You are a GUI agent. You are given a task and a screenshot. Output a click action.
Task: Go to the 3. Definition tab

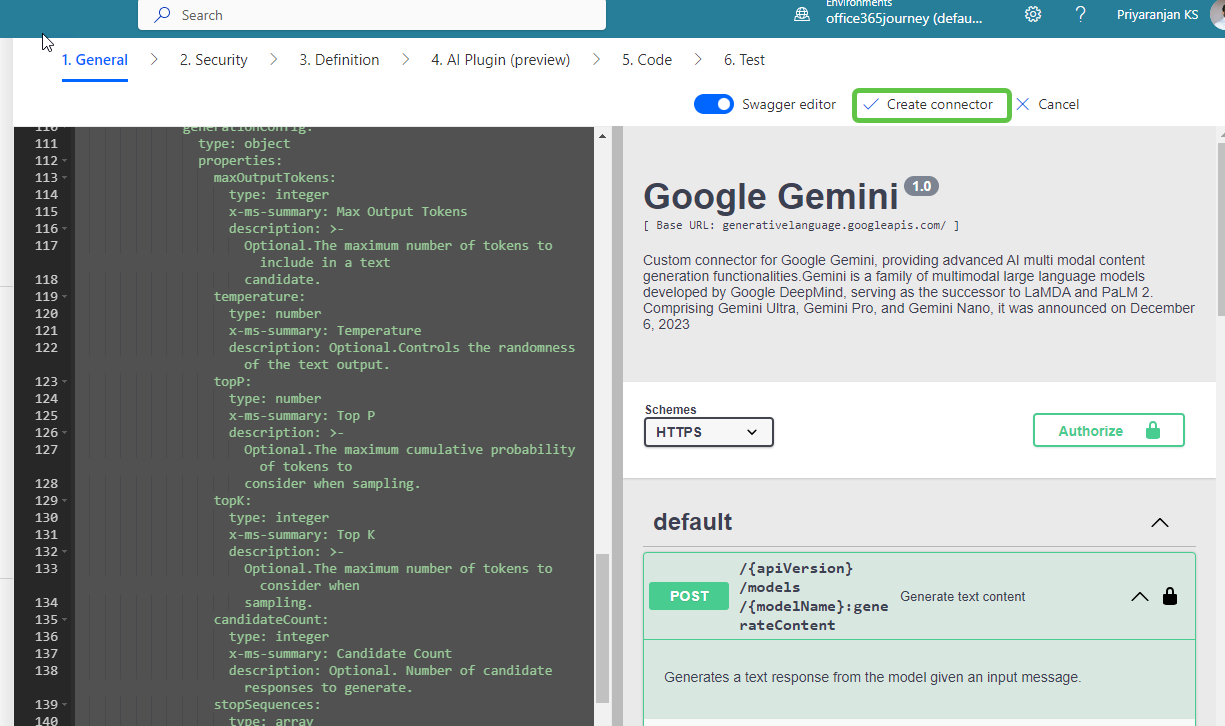pos(339,60)
